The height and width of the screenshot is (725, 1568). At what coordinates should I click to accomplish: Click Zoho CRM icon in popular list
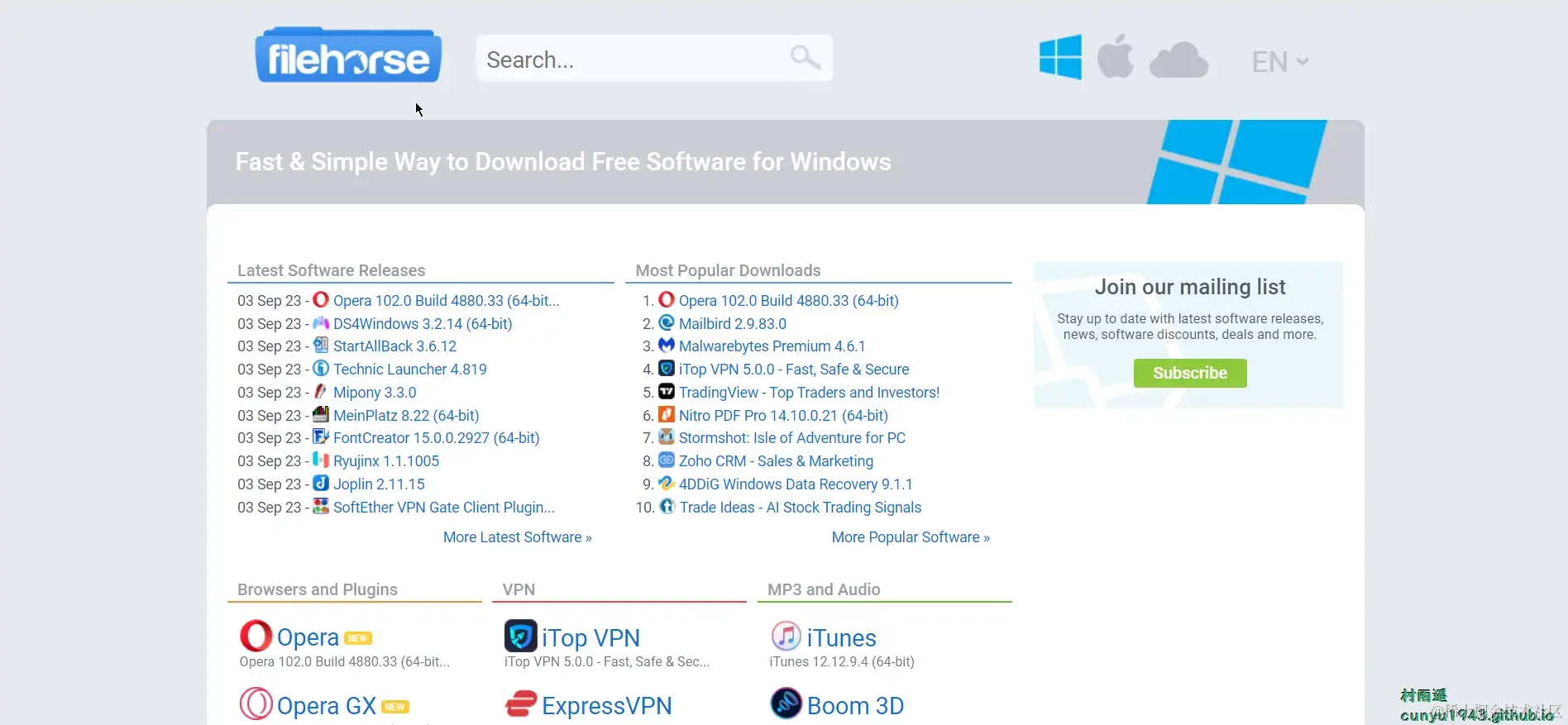[667, 460]
